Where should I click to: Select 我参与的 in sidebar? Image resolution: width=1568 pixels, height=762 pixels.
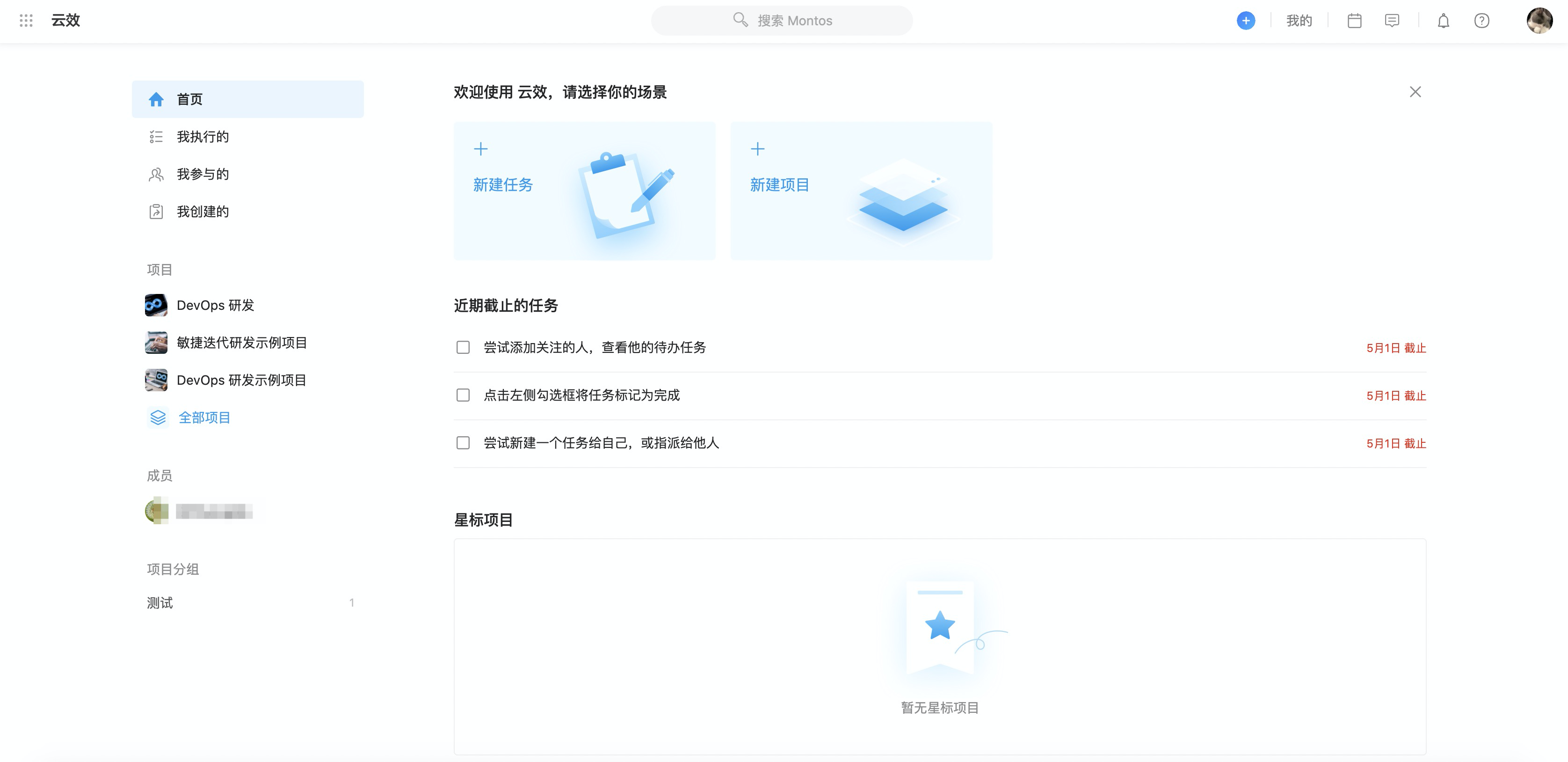coord(203,174)
